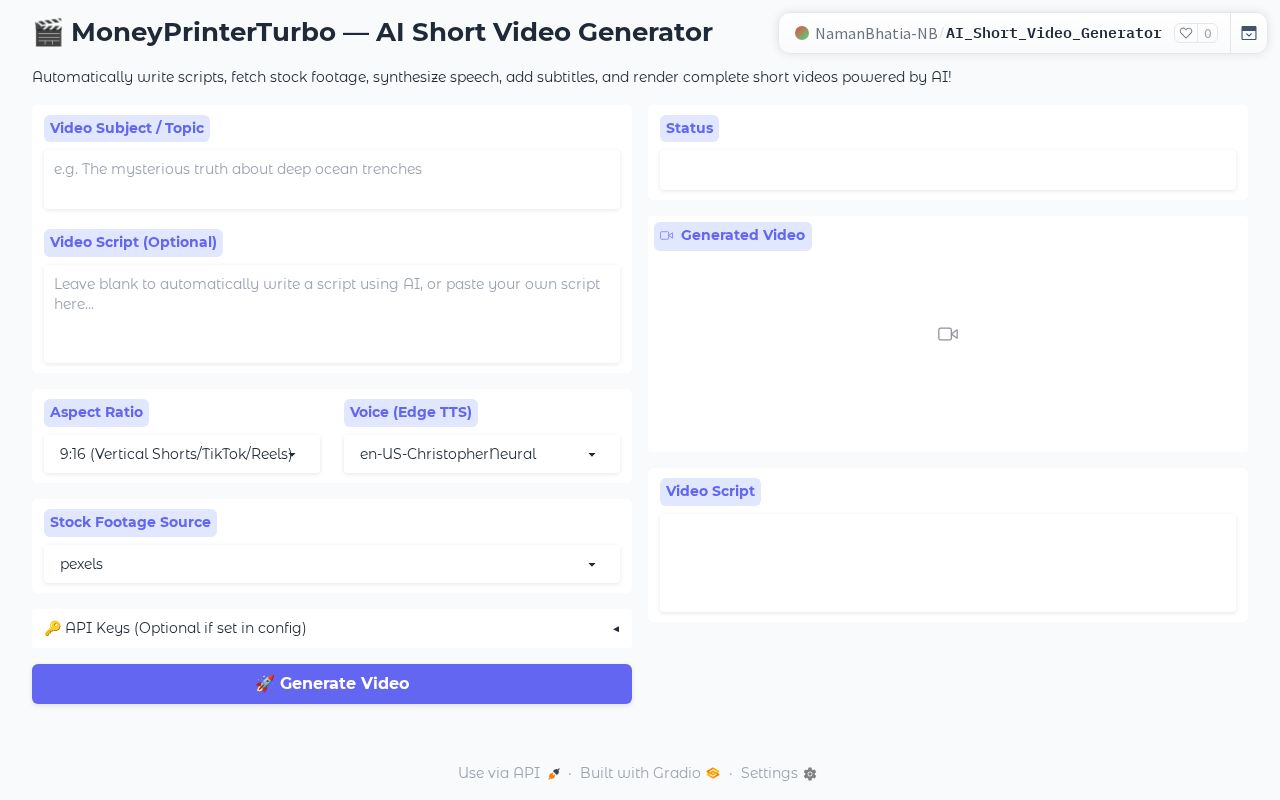Viewport: 1280px width, 800px height.
Task: Click the Generate Video button
Action: tap(332, 684)
